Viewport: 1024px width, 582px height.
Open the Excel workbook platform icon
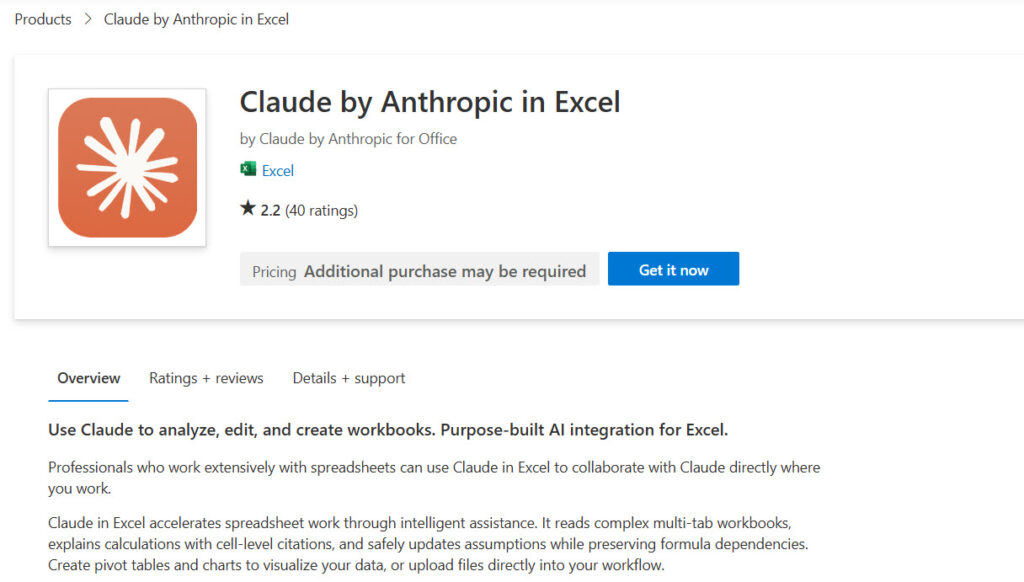tap(248, 170)
